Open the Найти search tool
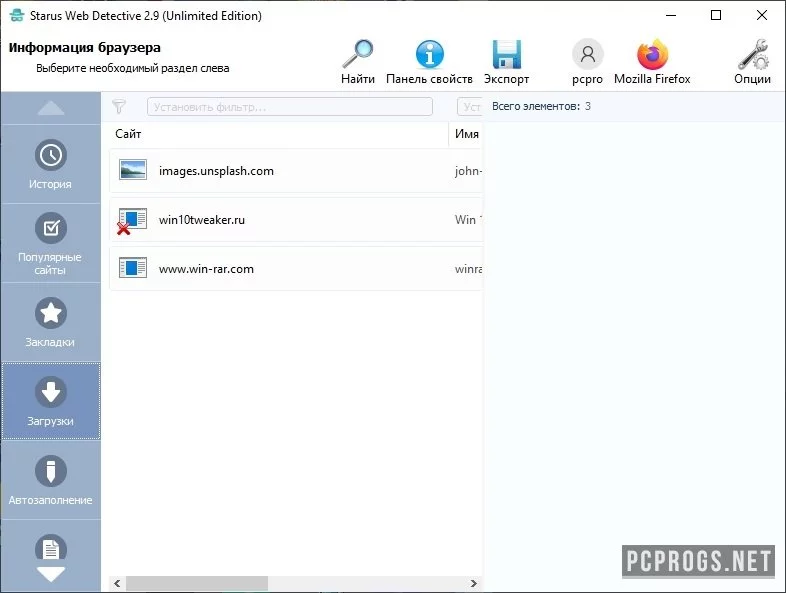 357,62
